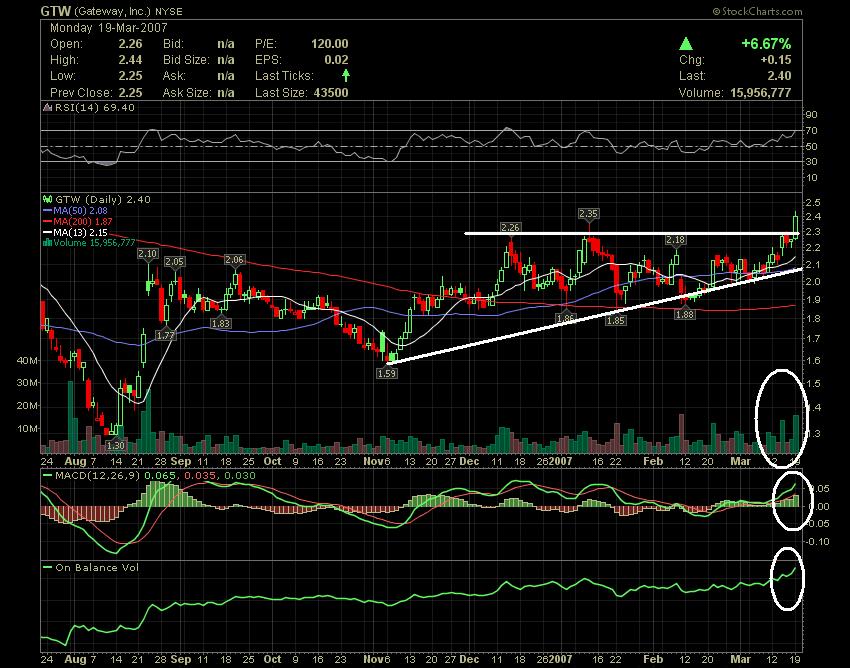Click the green Last Ticks up arrow
The image size is (850, 668).
coord(346,75)
